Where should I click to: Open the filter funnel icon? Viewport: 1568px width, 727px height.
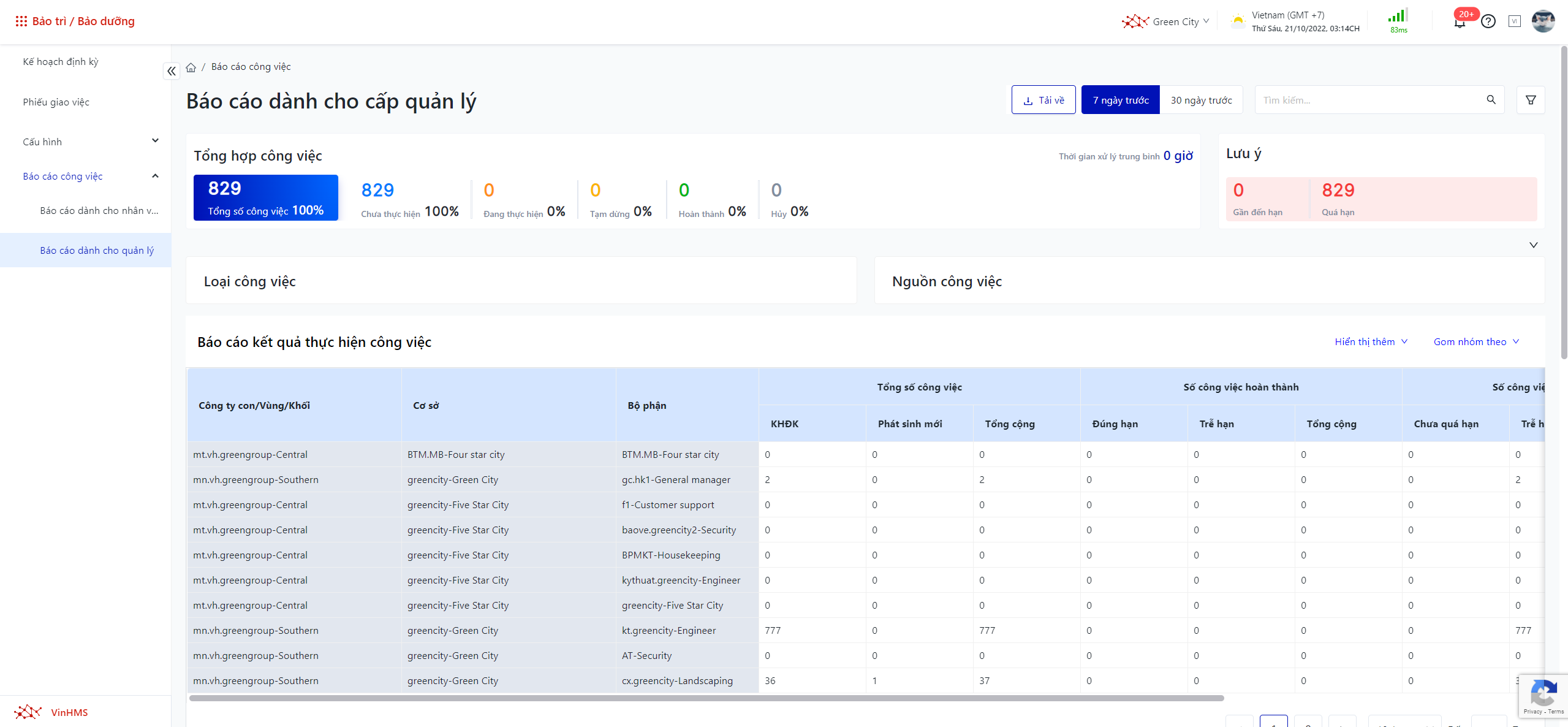[x=1530, y=100]
